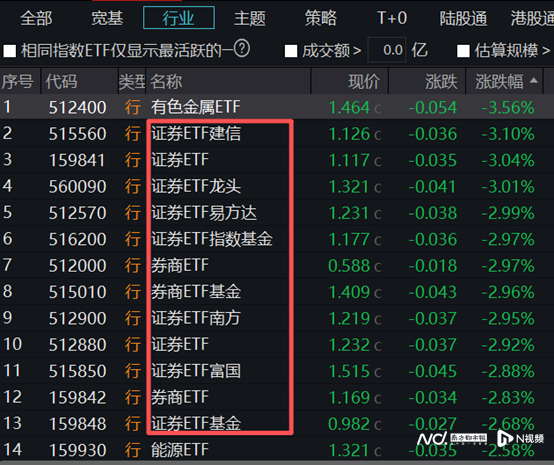Click the 行 type icon for 512400
Image resolution: width=554 pixels, height=465 pixels.
click(x=132, y=107)
